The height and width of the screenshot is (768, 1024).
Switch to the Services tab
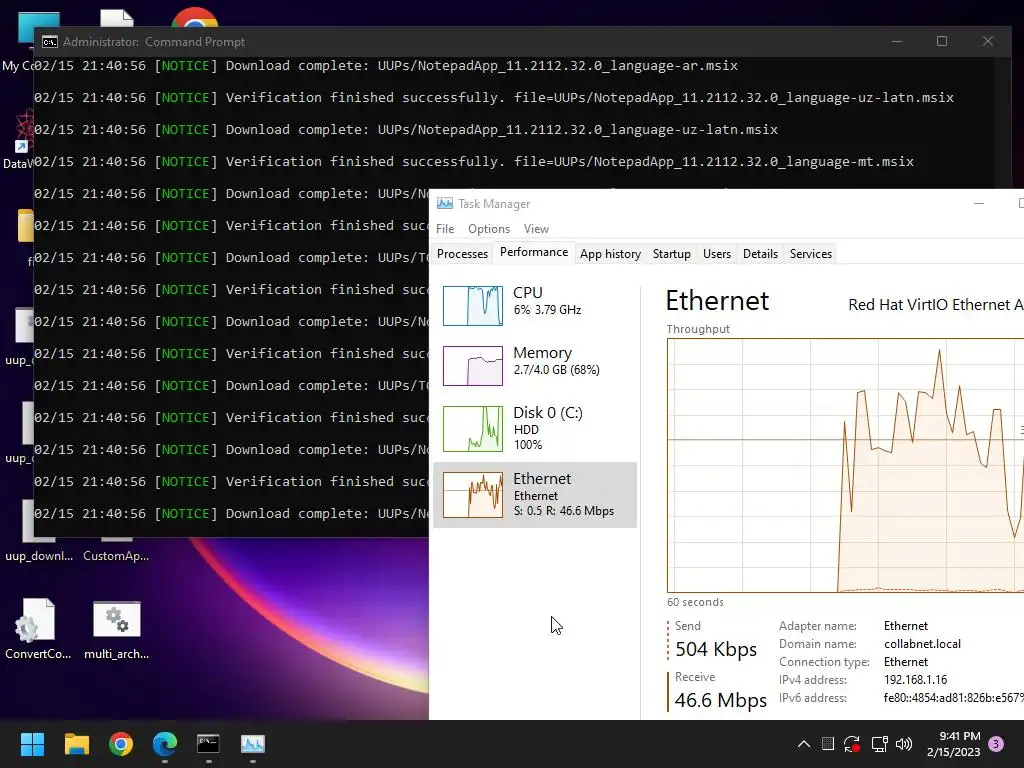click(x=810, y=253)
